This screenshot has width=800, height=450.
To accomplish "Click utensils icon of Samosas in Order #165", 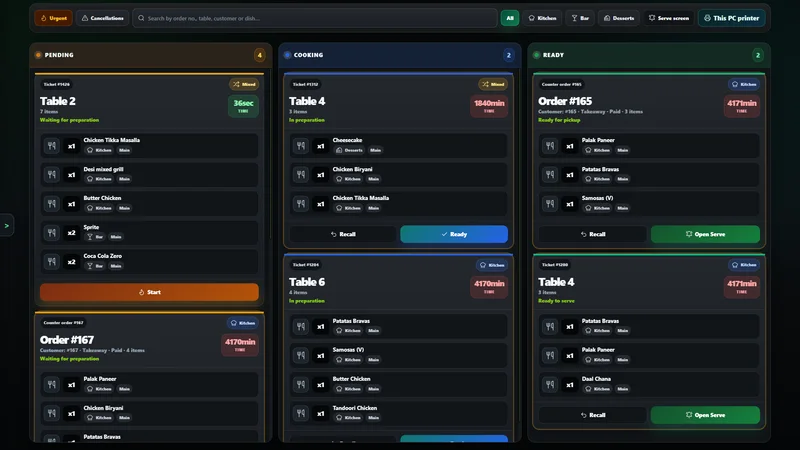I will coord(550,204).
